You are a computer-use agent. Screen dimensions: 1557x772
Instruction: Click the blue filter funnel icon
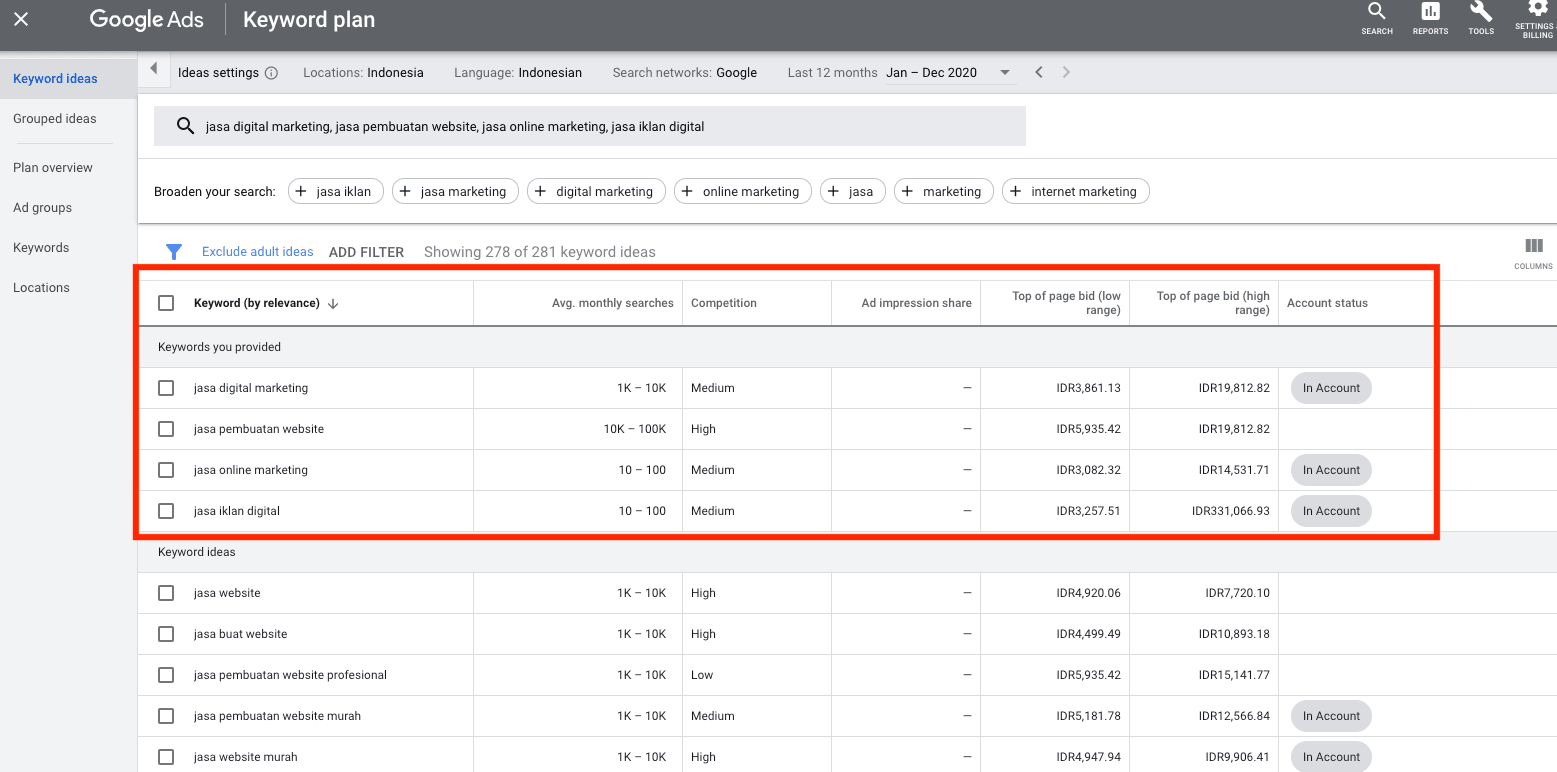pos(174,252)
